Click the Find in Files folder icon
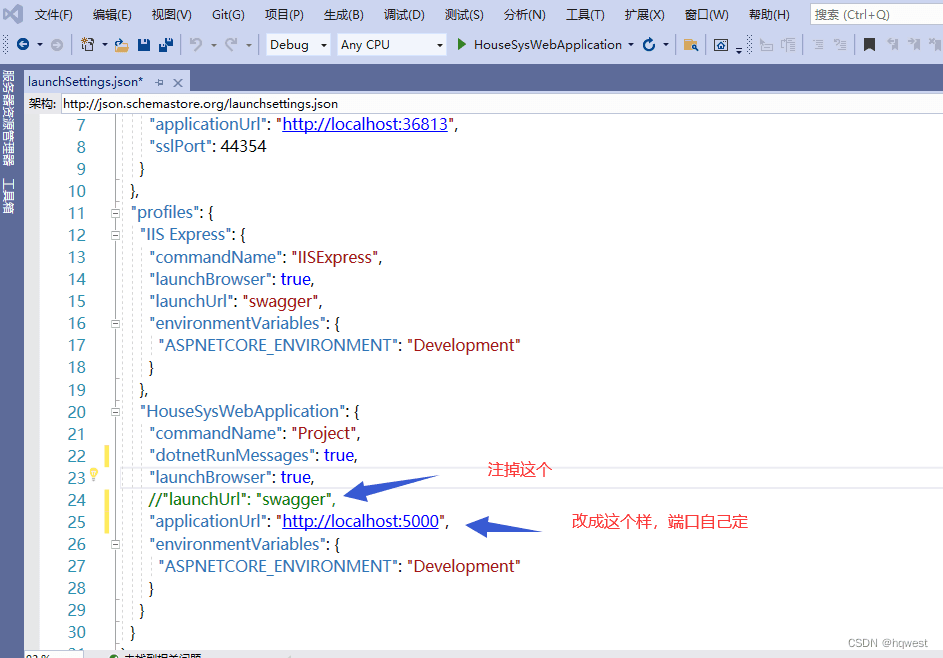 point(691,45)
